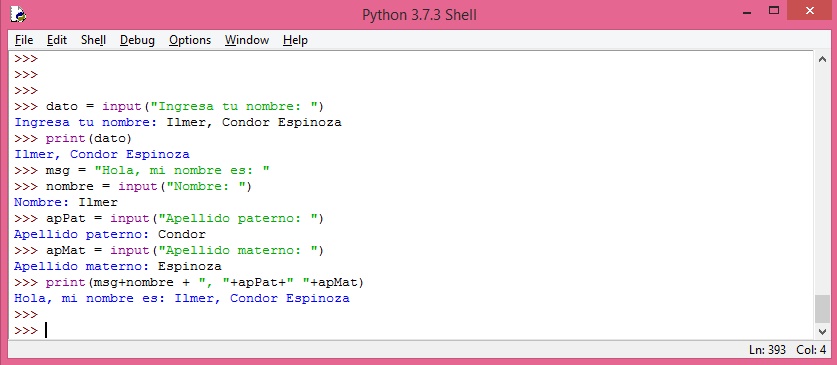Open the Shell menu
Screen dimensions: 837x365
[x=93, y=40]
